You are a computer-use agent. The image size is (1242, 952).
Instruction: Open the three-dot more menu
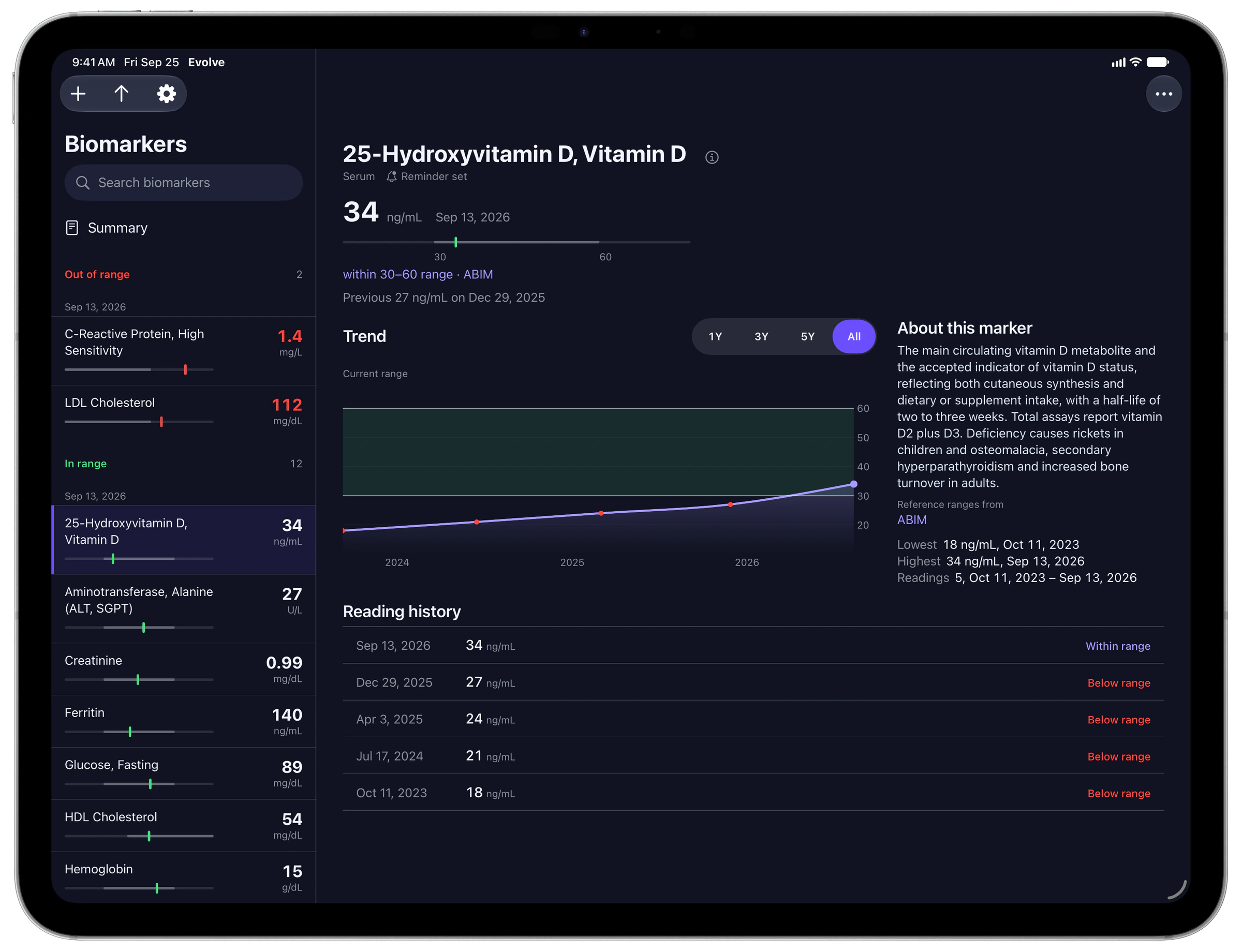(x=1163, y=94)
